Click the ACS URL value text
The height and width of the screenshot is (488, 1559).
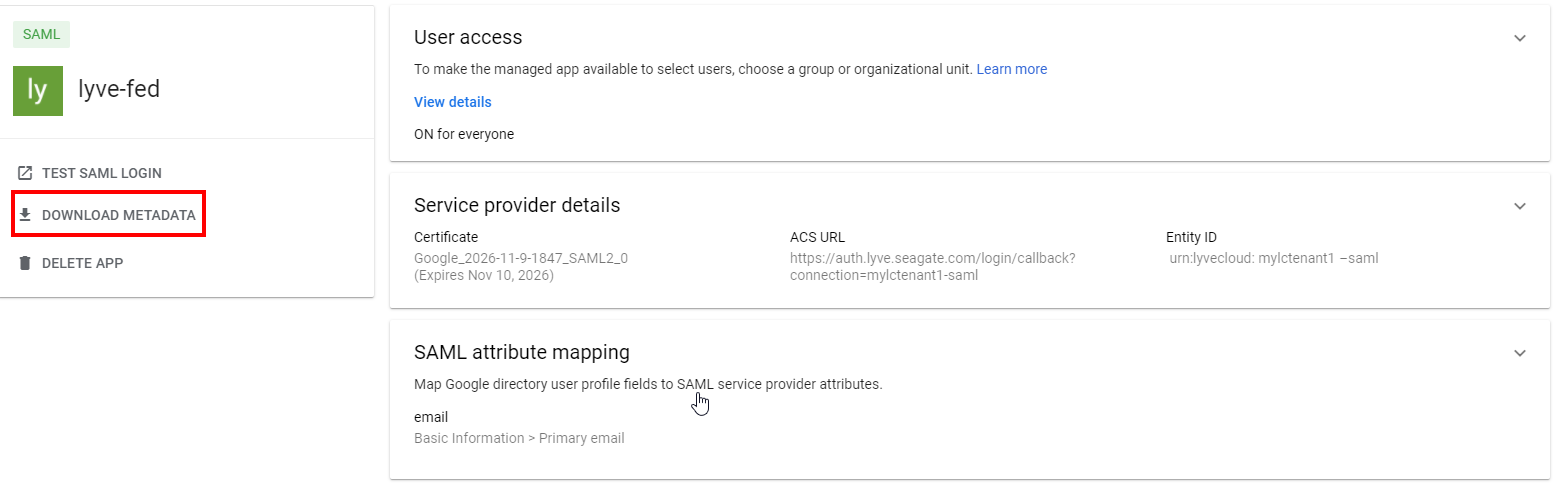click(x=931, y=266)
